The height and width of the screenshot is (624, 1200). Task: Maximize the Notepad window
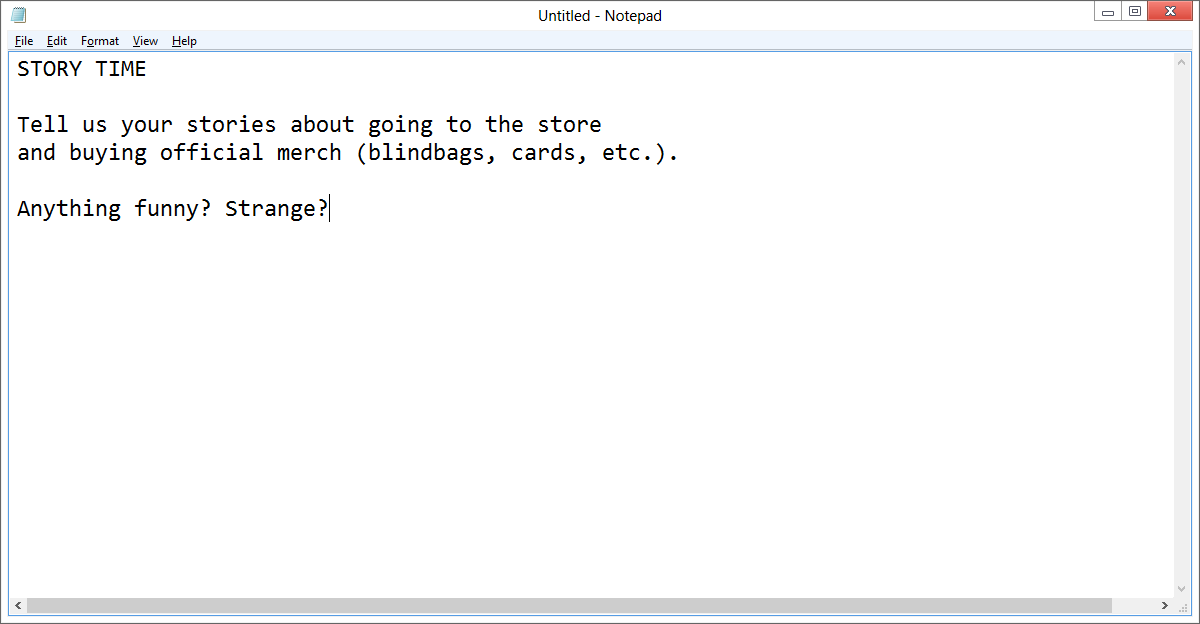[x=1134, y=11]
